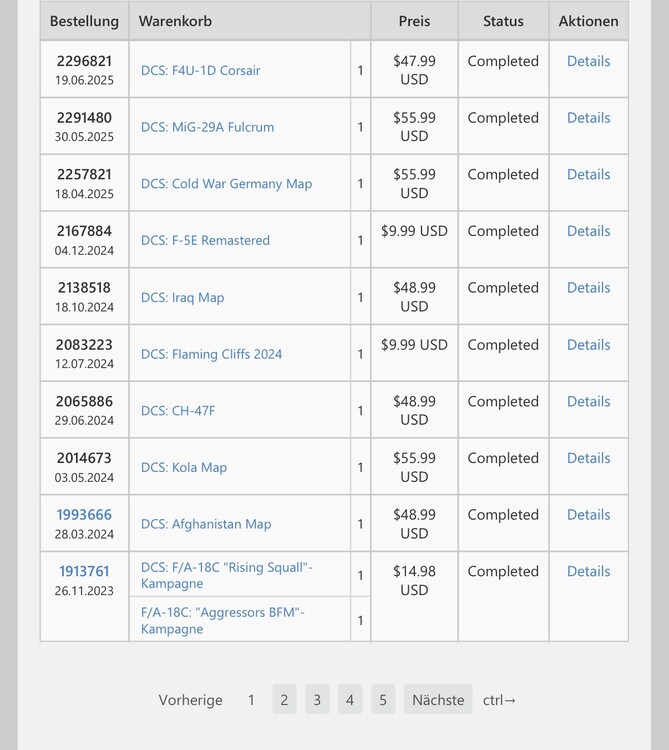Screen dimensions: 669x750
Task: Open Details for the Kola Map order
Action: 588,458
